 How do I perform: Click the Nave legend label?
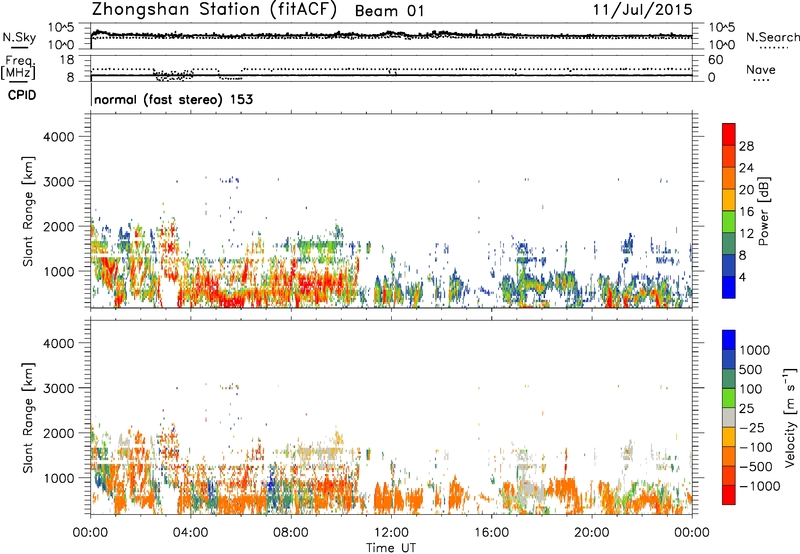tap(760, 69)
